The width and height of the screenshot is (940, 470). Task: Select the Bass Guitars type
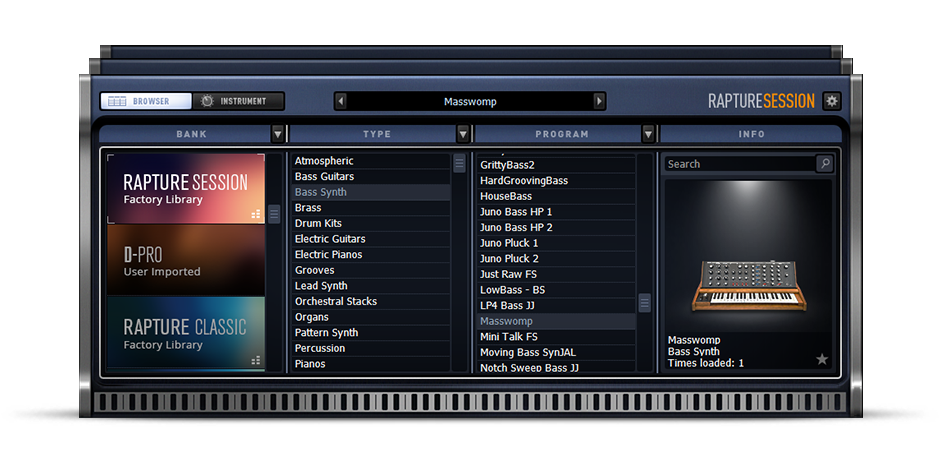pos(370,176)
